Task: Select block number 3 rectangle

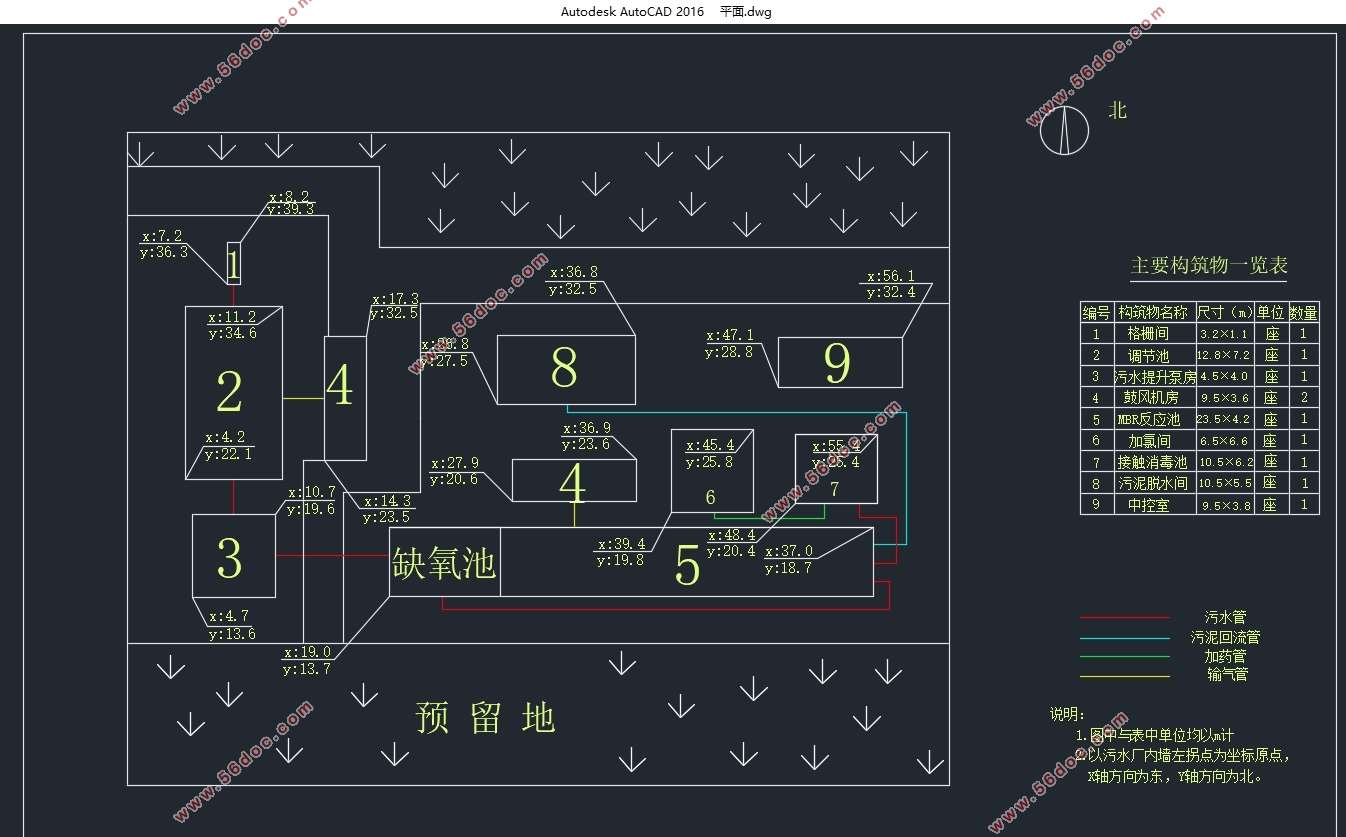Action: point(233,556)
